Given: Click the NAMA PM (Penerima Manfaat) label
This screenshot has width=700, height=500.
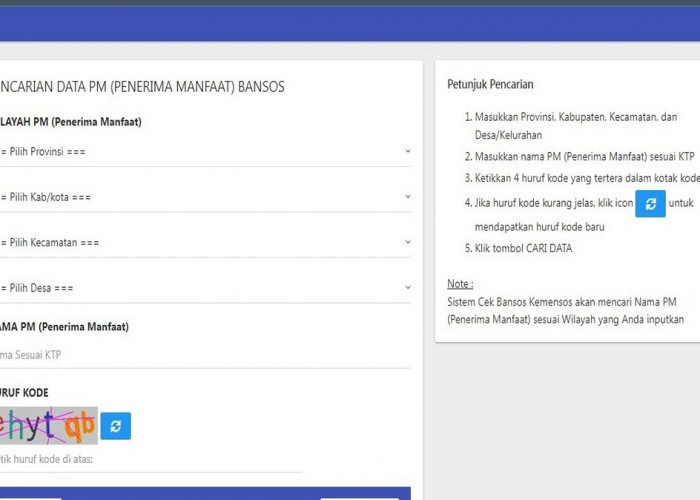Looking at the screenshot, I should pos(64,327).
